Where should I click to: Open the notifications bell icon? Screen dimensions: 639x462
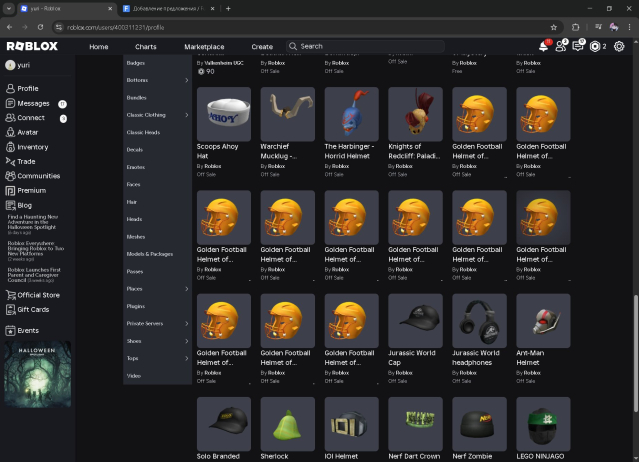click(x=543, y=46)
